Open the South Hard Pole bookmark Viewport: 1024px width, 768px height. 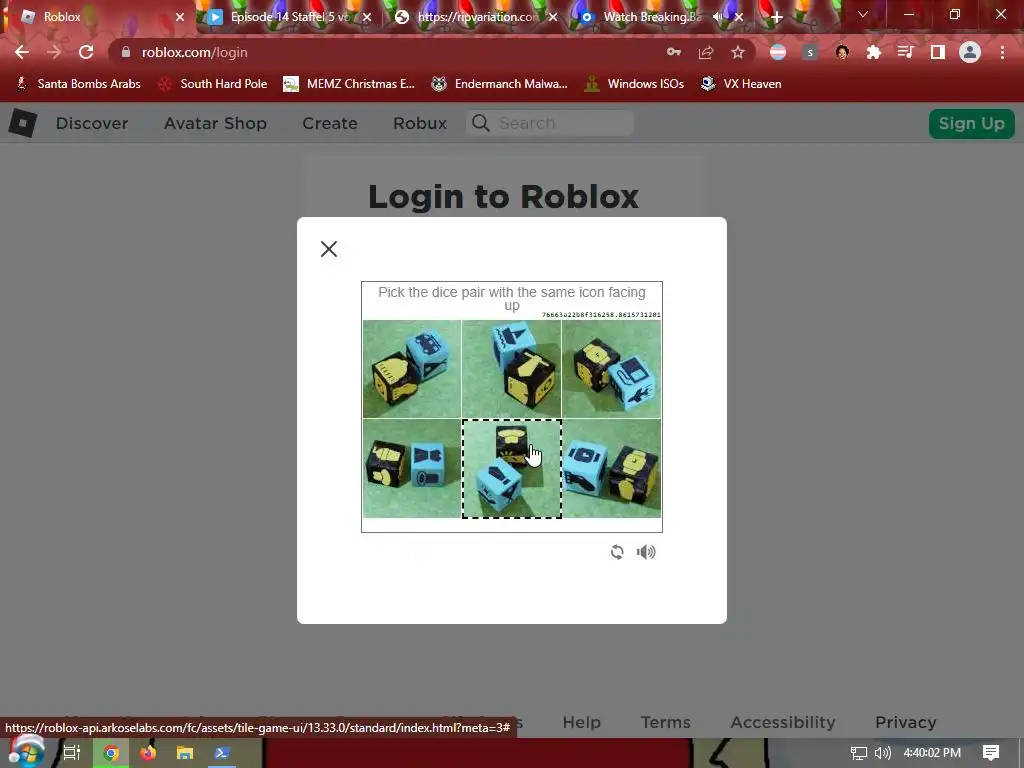214,84
